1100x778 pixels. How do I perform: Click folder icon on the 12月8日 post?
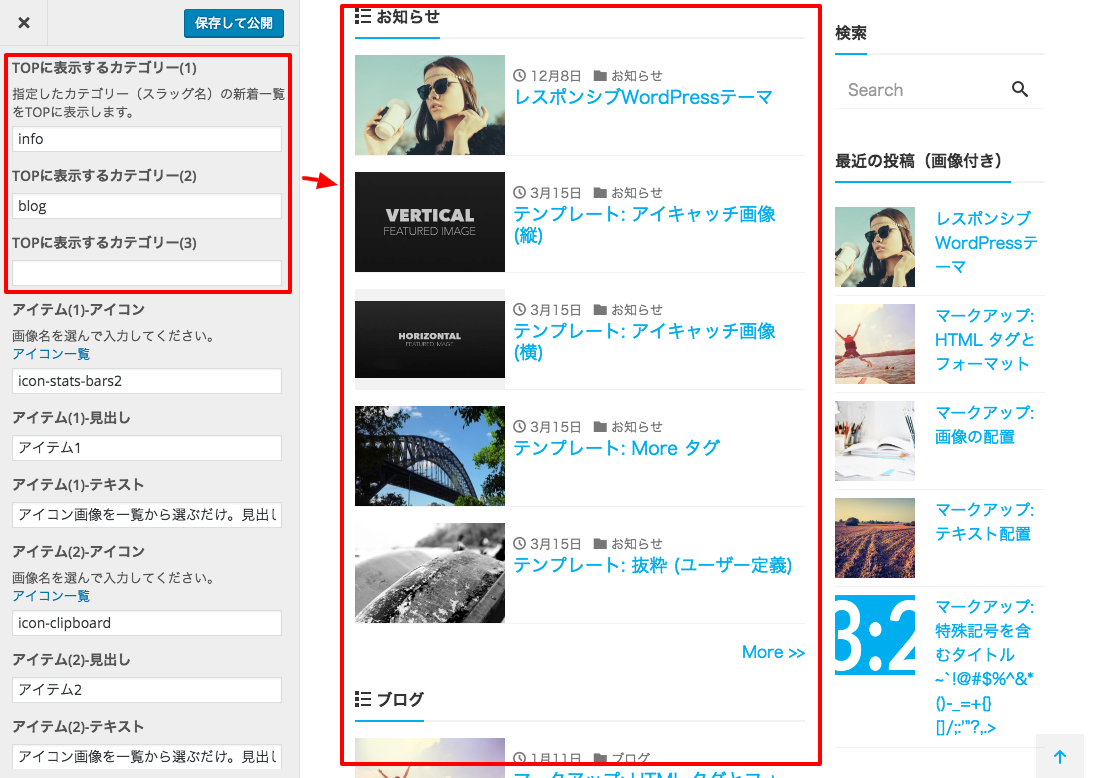pyautogui.click(x=600, y=75)
